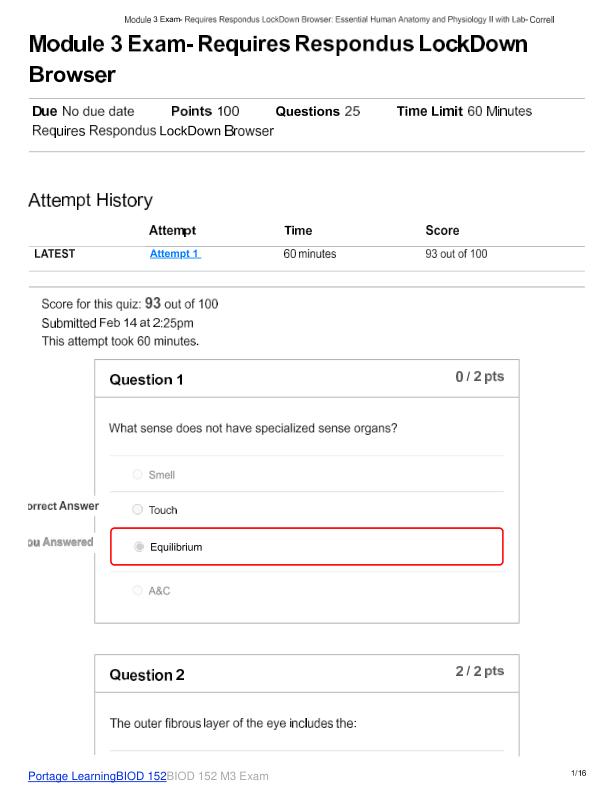Click the LATEST row label
The height and width of the screenshot is (792, 612).
pos(55,254)
